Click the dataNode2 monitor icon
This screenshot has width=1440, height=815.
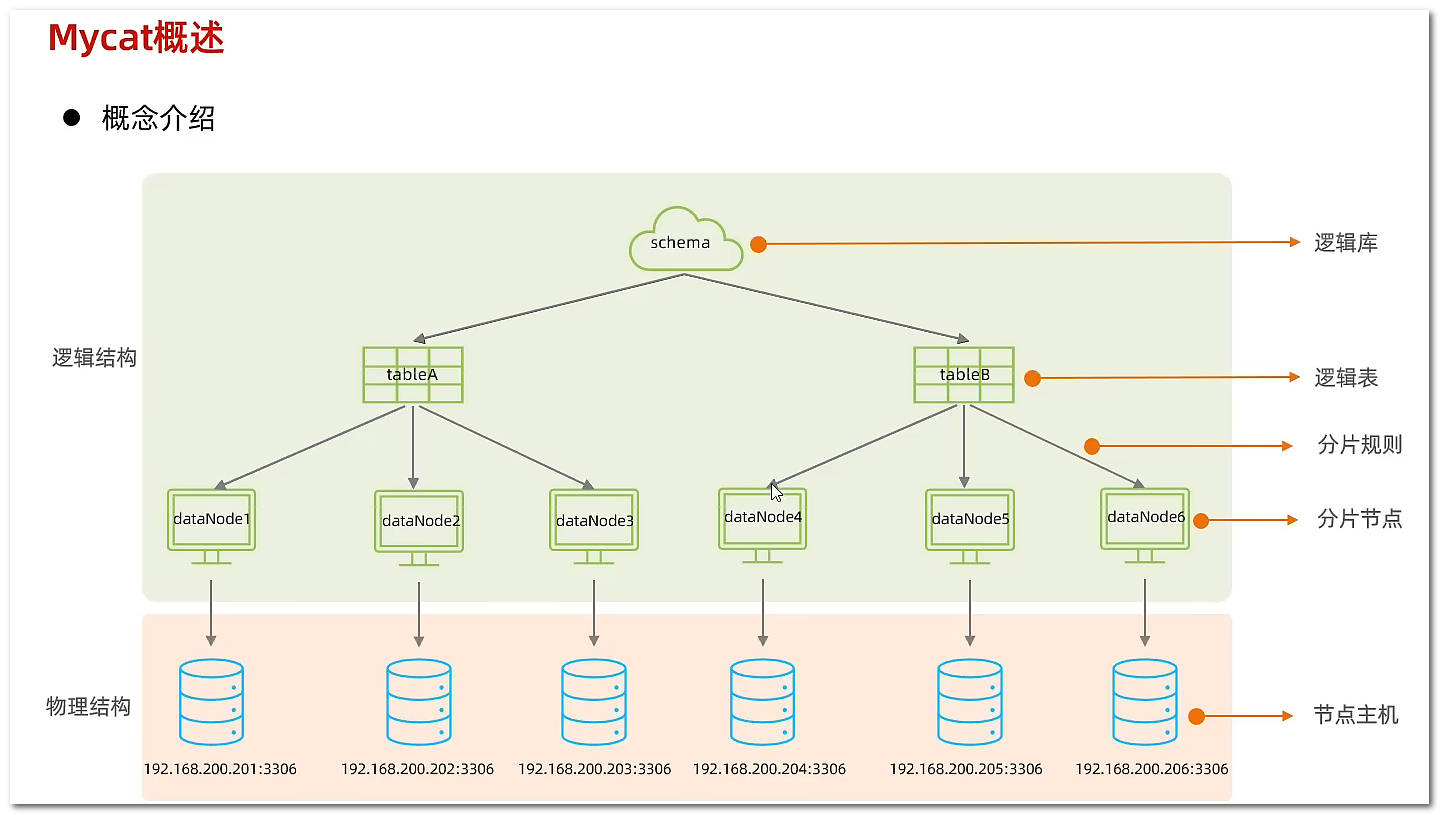pyautogui.click(x=419, y=528)
